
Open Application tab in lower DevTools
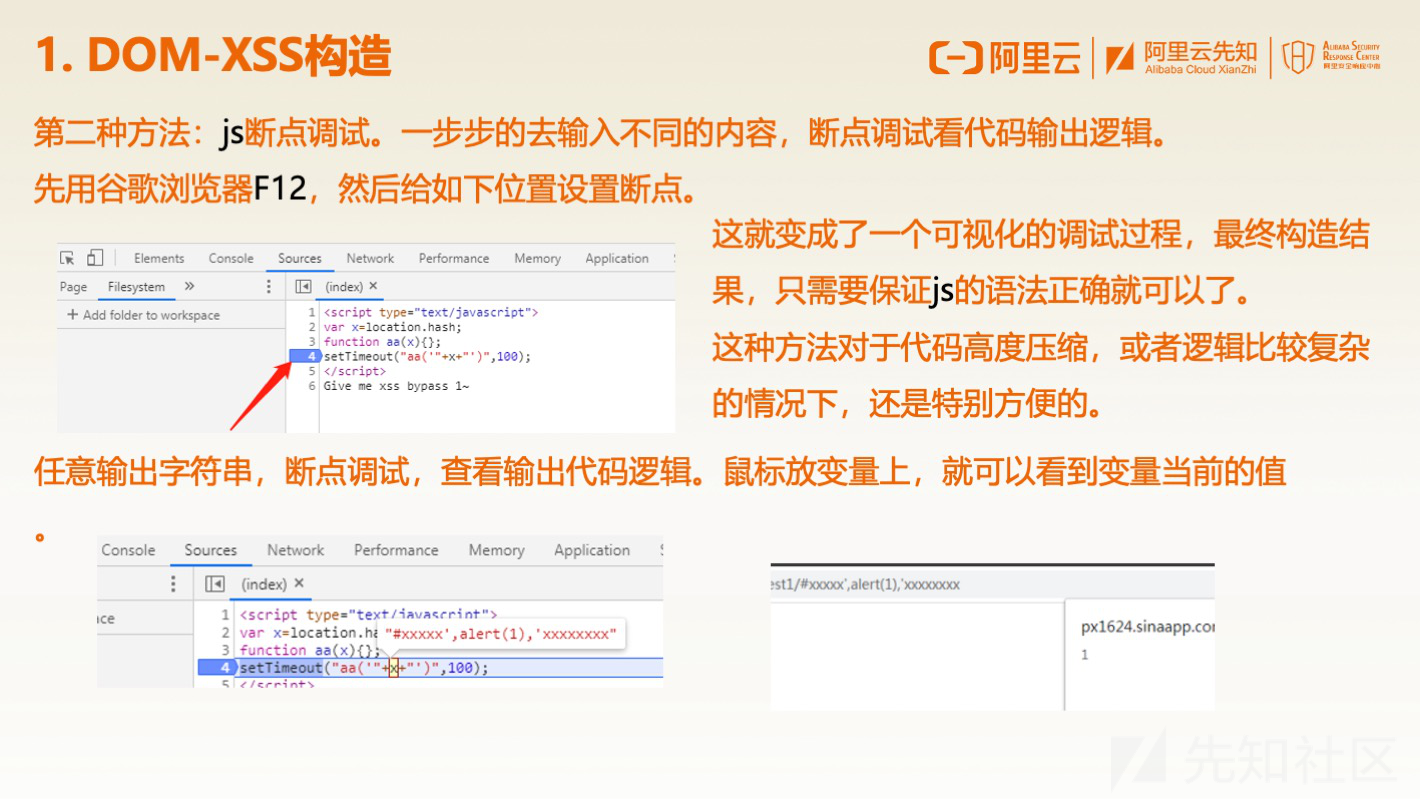coord(592,550)
